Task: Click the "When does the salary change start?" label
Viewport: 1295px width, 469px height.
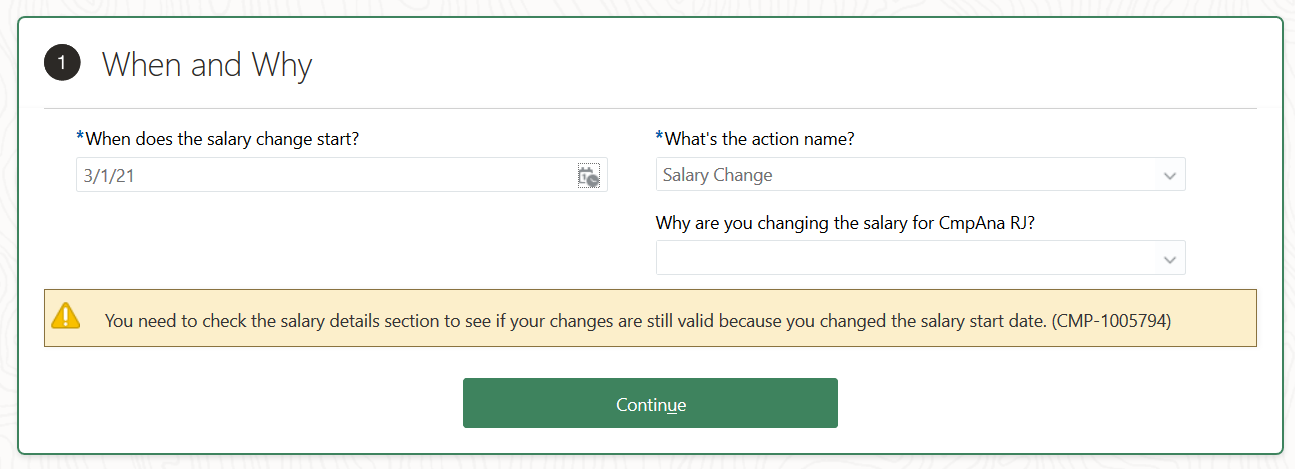Action: tap(221, 139)
